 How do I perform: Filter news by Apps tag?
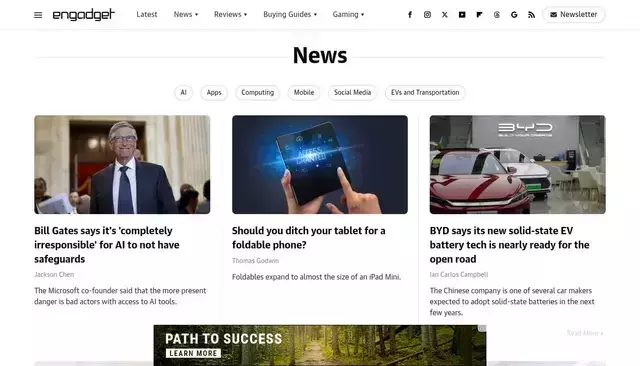tap(214, 93)
